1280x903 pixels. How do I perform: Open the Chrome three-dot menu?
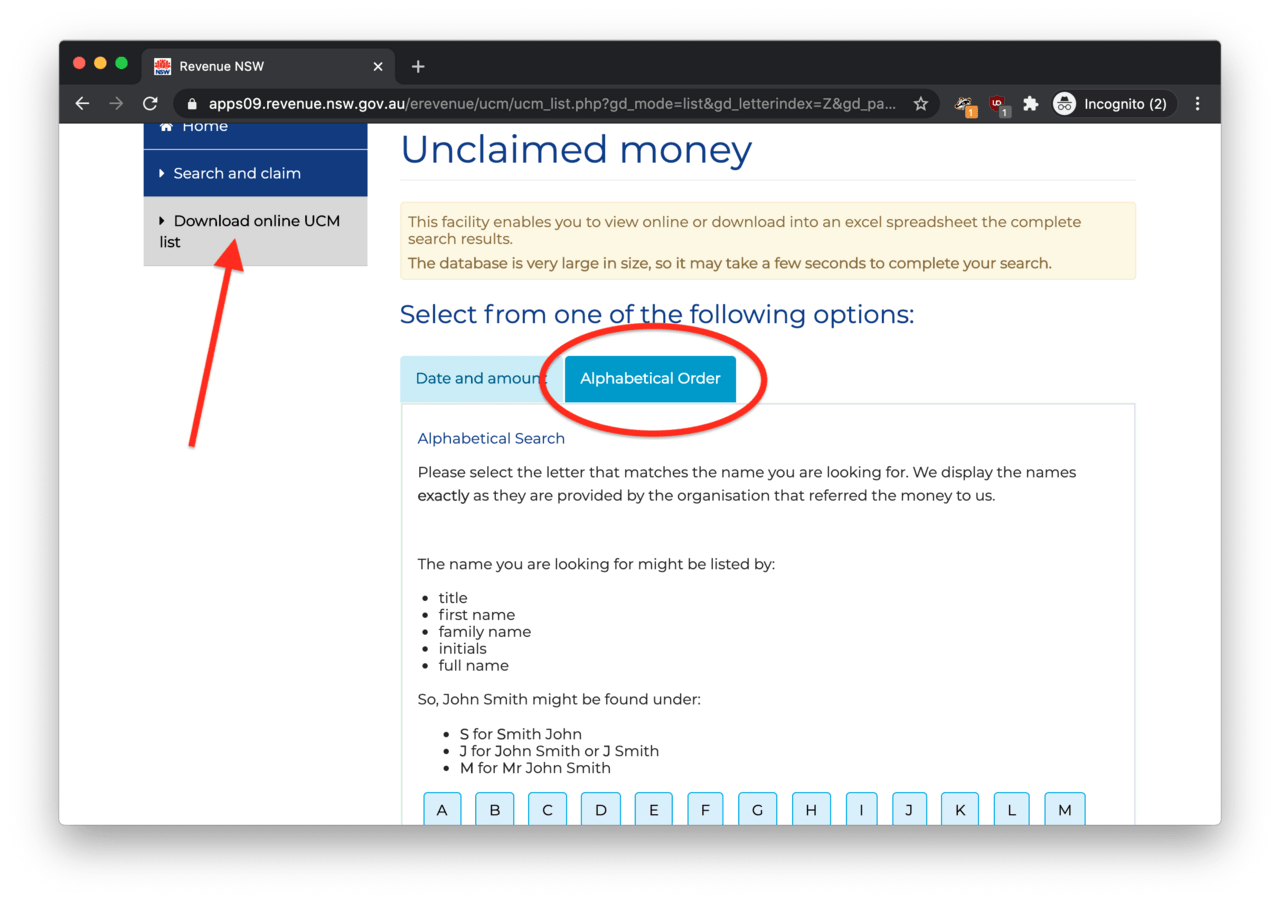coord(1197,104)
